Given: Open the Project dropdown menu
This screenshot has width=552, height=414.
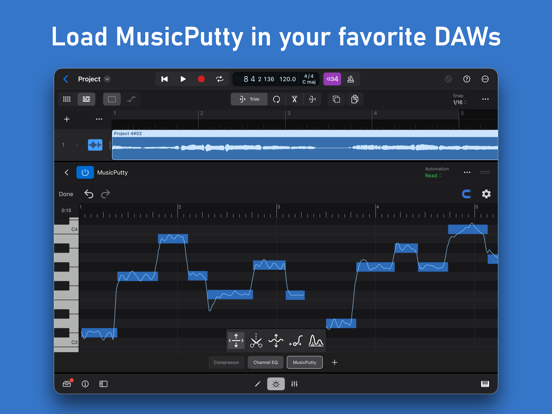Looking at the screenshot, I should [107, 79].
